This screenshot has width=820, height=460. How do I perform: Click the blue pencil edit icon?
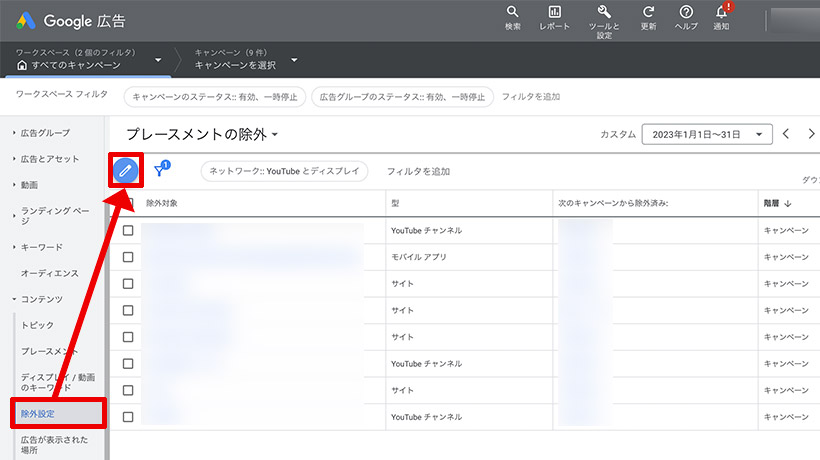click(125, 171)
